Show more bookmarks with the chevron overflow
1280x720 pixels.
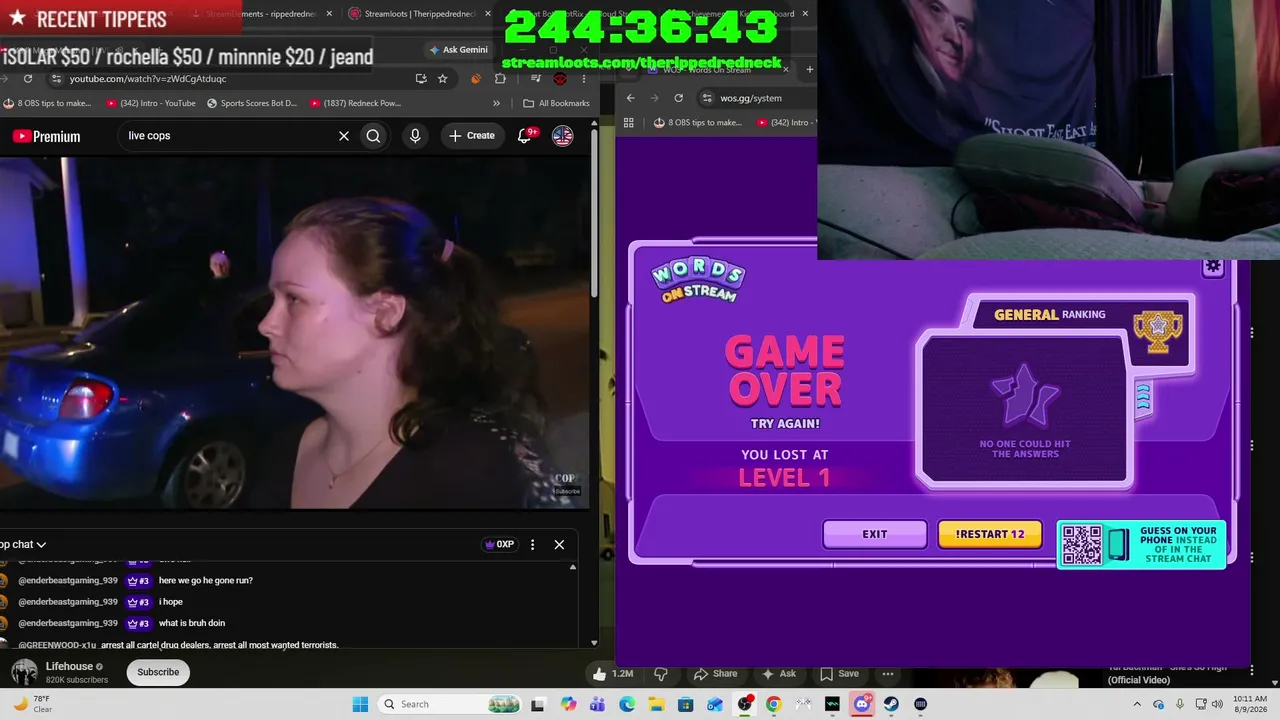point(496,103)
